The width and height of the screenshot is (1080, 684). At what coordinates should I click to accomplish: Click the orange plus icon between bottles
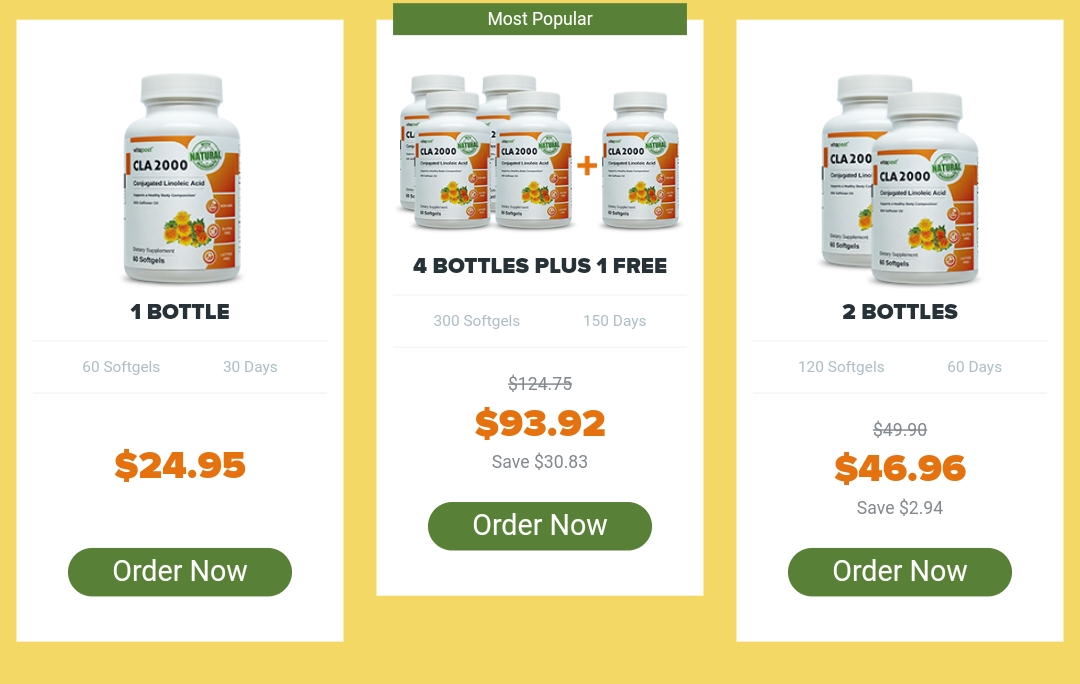tap(587, 165)
